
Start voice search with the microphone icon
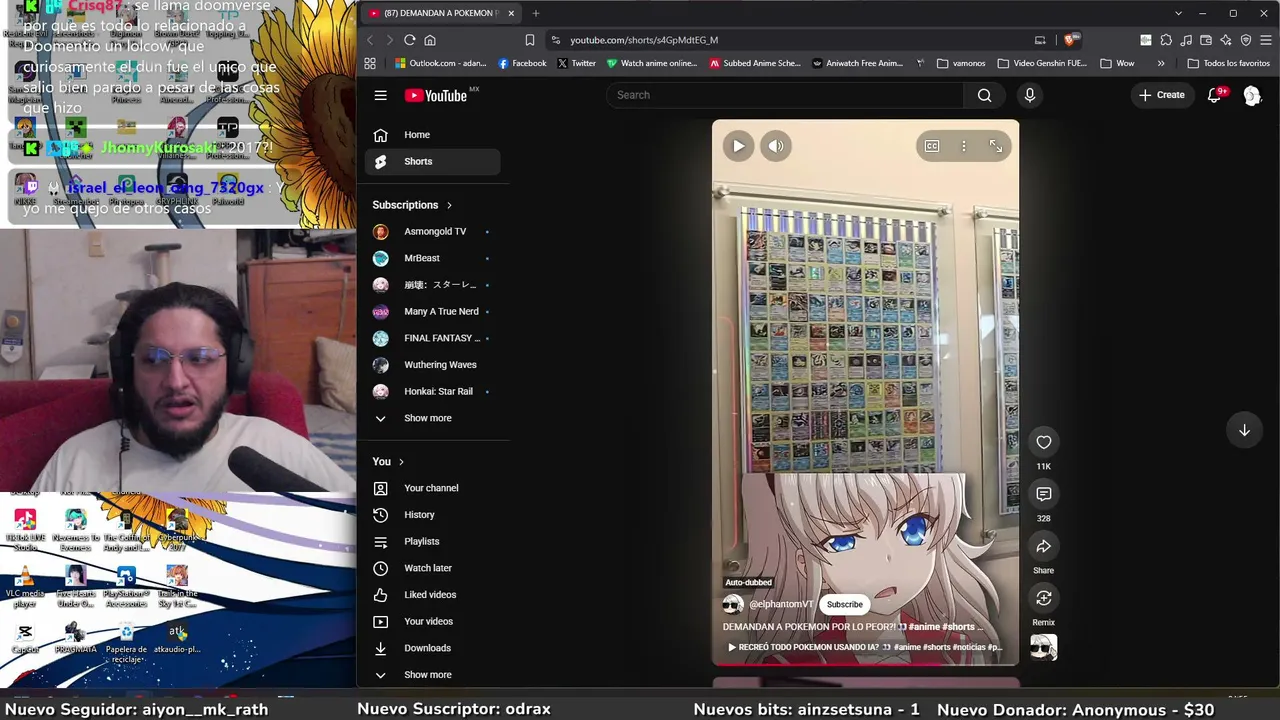pos(1029,95)
